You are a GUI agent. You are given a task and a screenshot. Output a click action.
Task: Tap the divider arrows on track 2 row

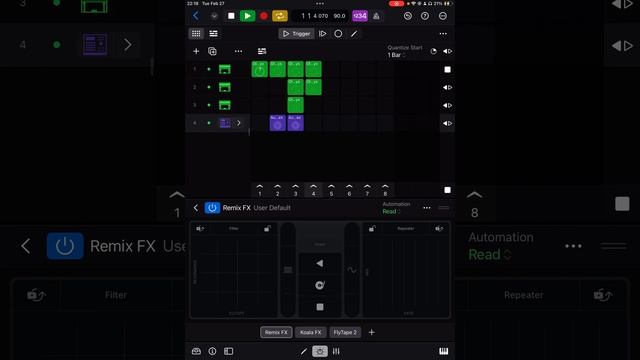click(x=447, y=87)
